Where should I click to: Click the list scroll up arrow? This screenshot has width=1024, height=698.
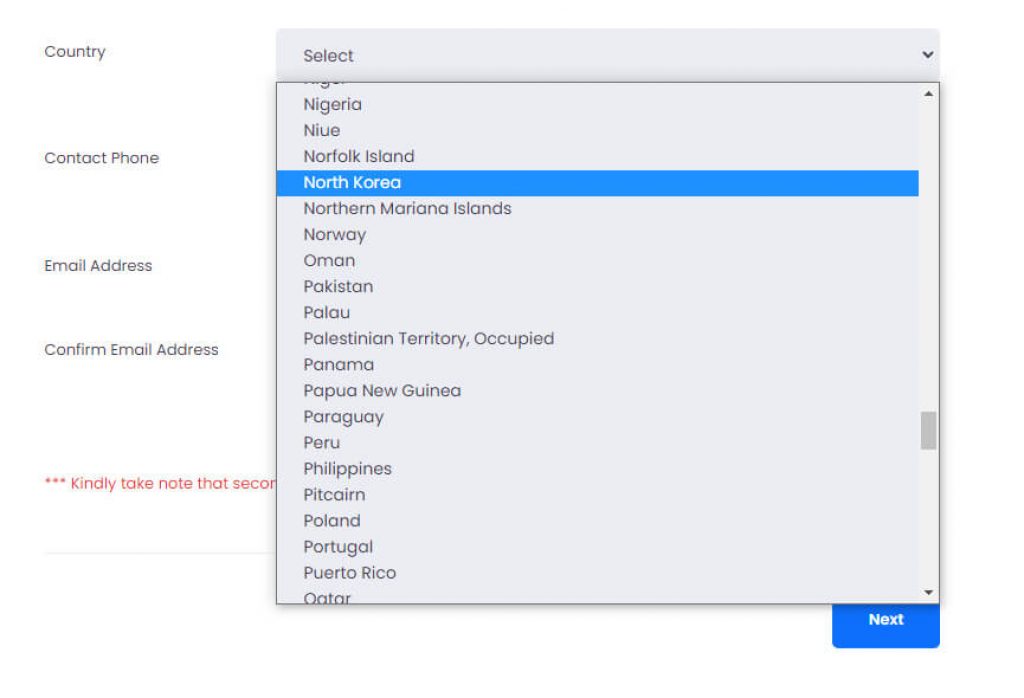[x=929, y=94]
